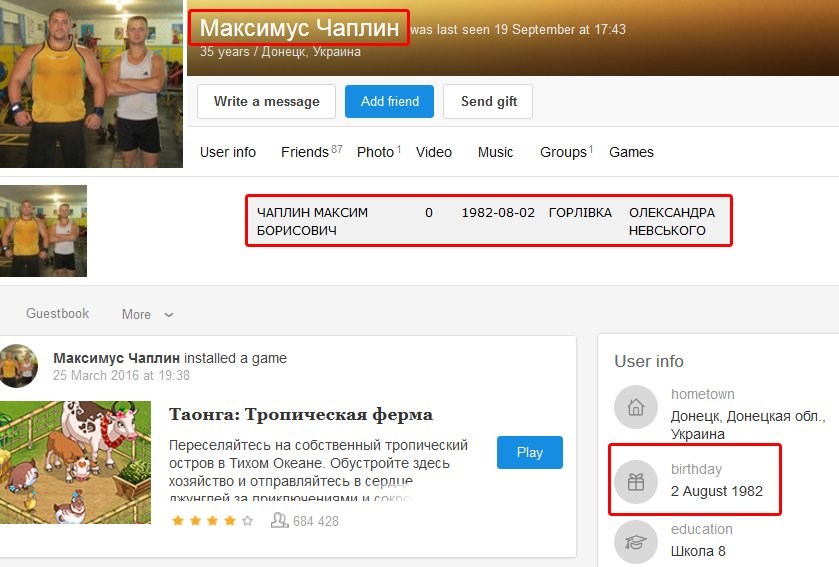Open the Groups tab

(x=566, y=152)
